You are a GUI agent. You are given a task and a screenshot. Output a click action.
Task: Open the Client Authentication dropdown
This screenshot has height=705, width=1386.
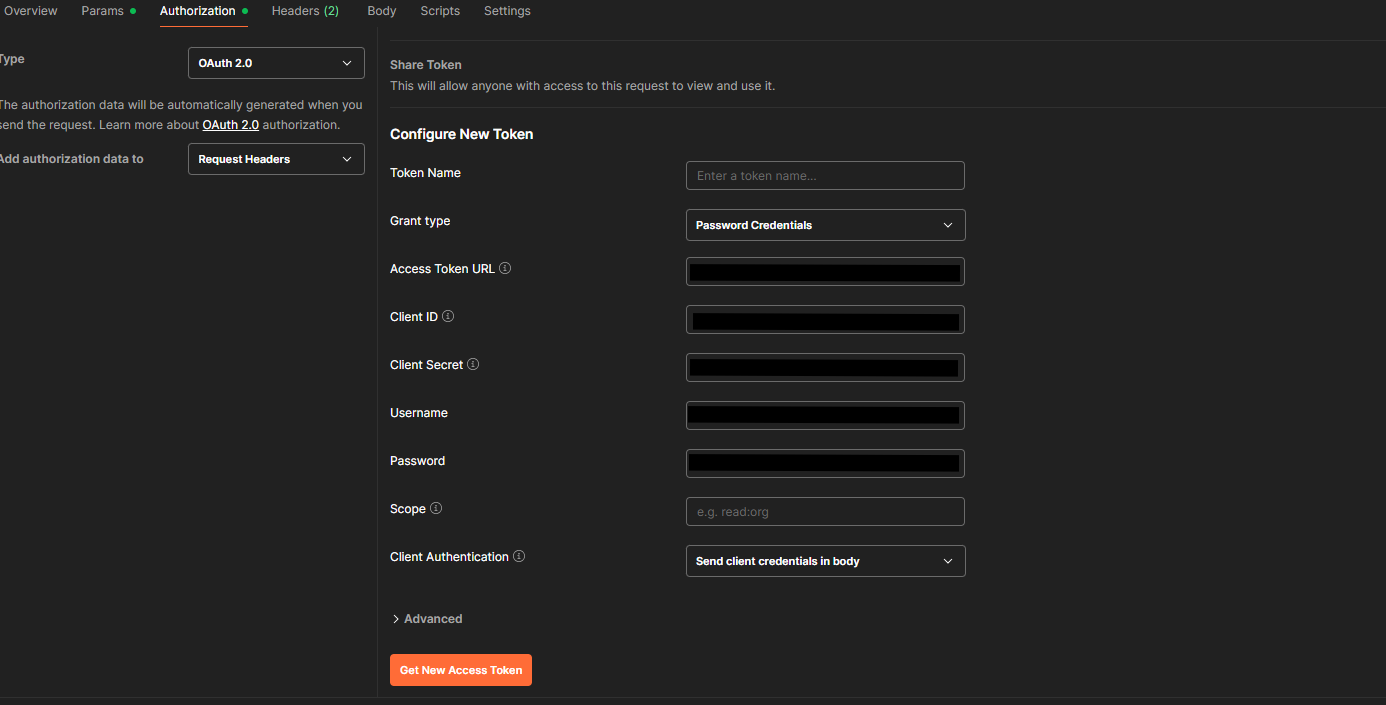825,561
